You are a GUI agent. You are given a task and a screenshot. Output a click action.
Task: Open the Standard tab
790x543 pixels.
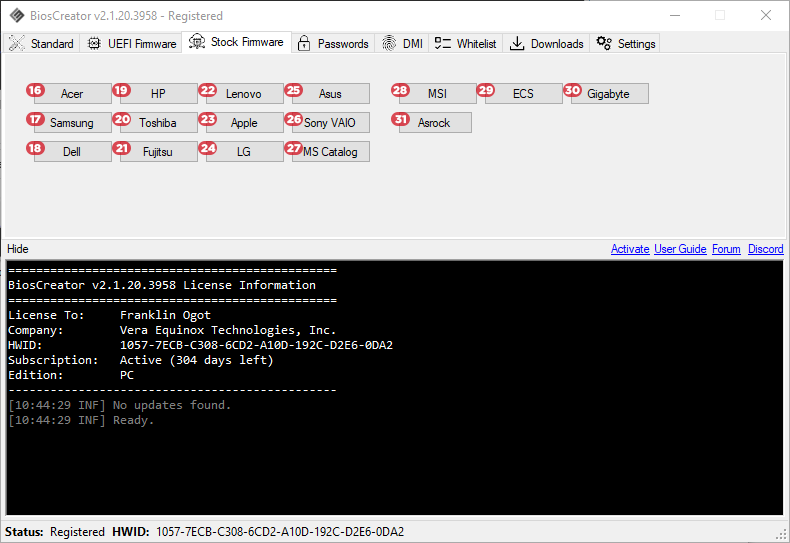coord(41,43)
